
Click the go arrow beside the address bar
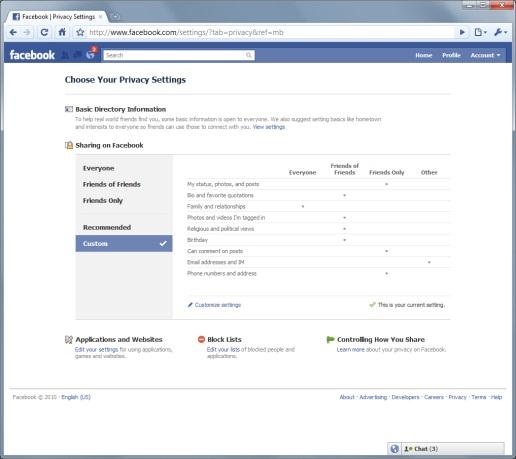pyautogui.click(x=462, y=32)
